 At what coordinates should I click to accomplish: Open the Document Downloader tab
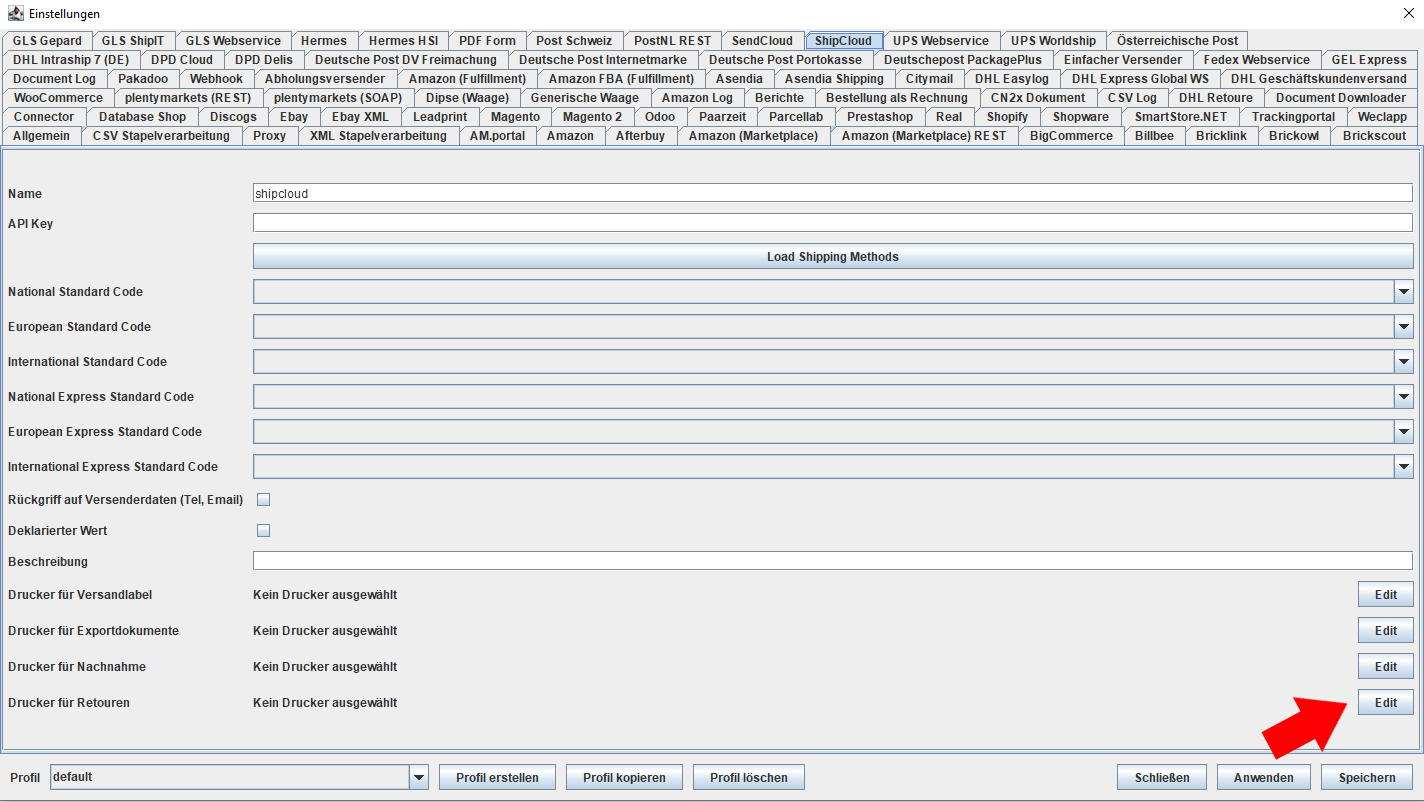pyautogui.click(x=1340, y=98)
